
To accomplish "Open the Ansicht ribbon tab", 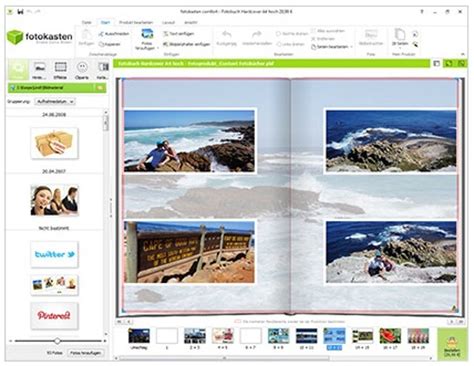I will [191, 22].
